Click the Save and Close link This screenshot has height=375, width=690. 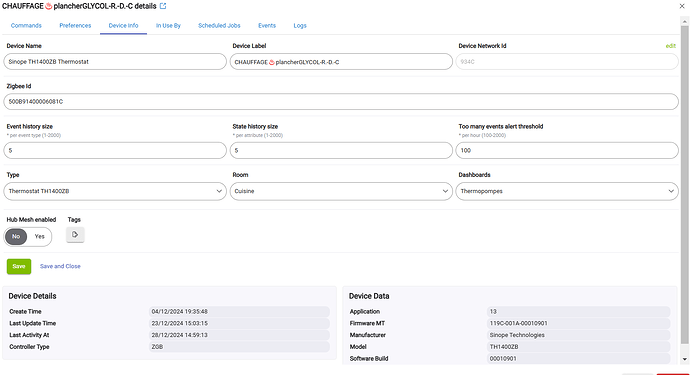tap(60, 266)
